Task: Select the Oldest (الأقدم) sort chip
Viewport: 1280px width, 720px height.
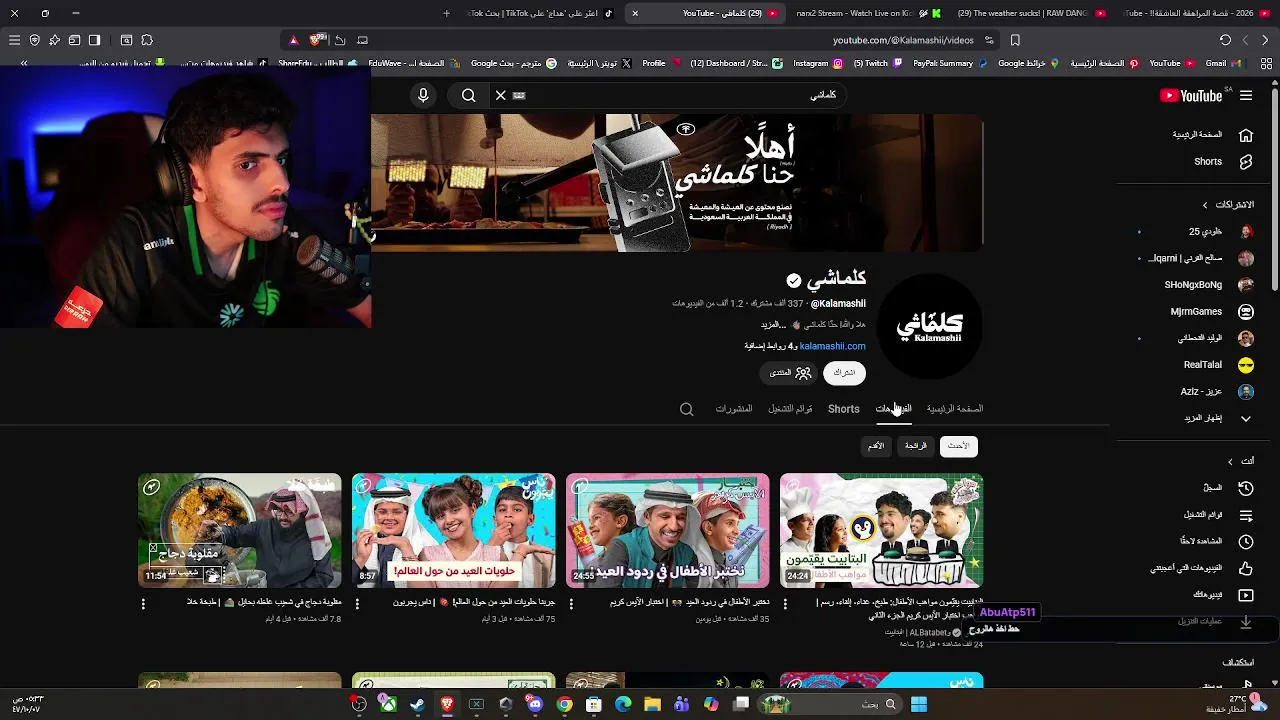Action: click(x=876, y=446)
